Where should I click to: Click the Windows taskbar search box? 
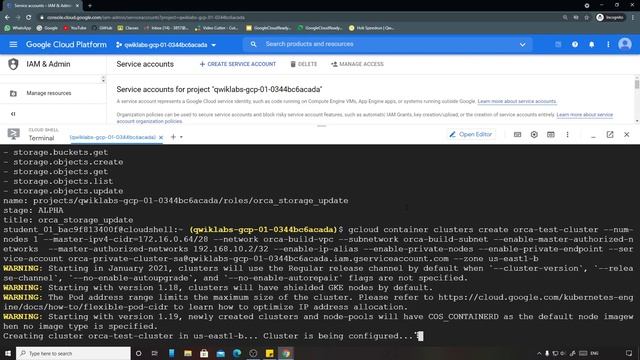coord(73,353)
